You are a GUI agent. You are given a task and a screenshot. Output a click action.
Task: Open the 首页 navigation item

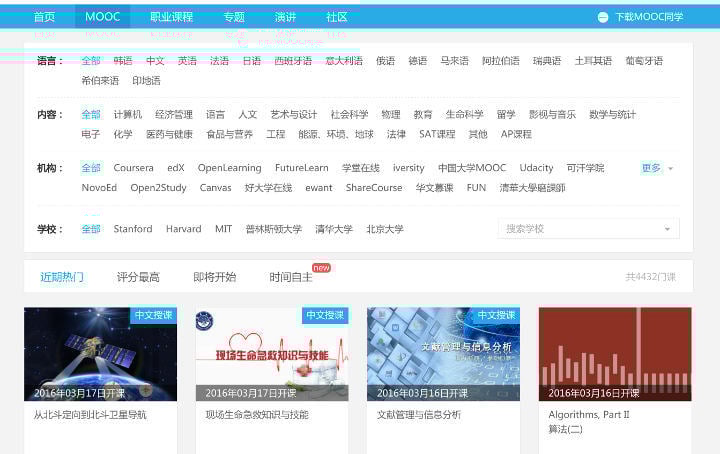(44, 17)
